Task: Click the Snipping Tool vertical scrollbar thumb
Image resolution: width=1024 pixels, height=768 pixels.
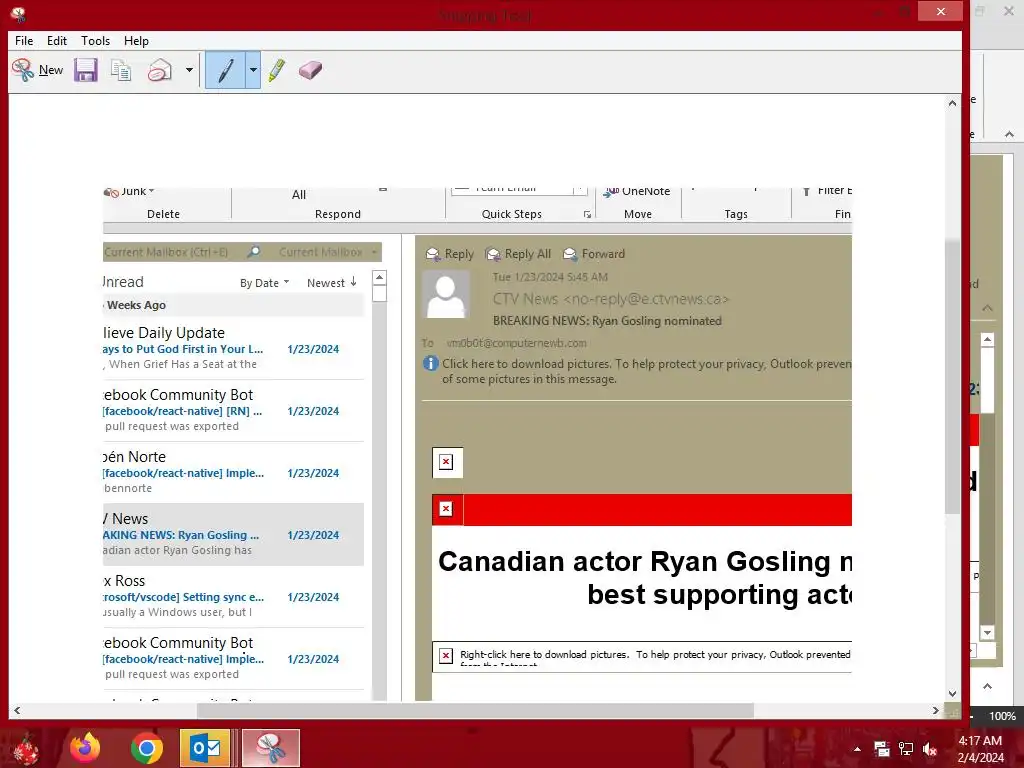Action: click(x=952, y=376)
